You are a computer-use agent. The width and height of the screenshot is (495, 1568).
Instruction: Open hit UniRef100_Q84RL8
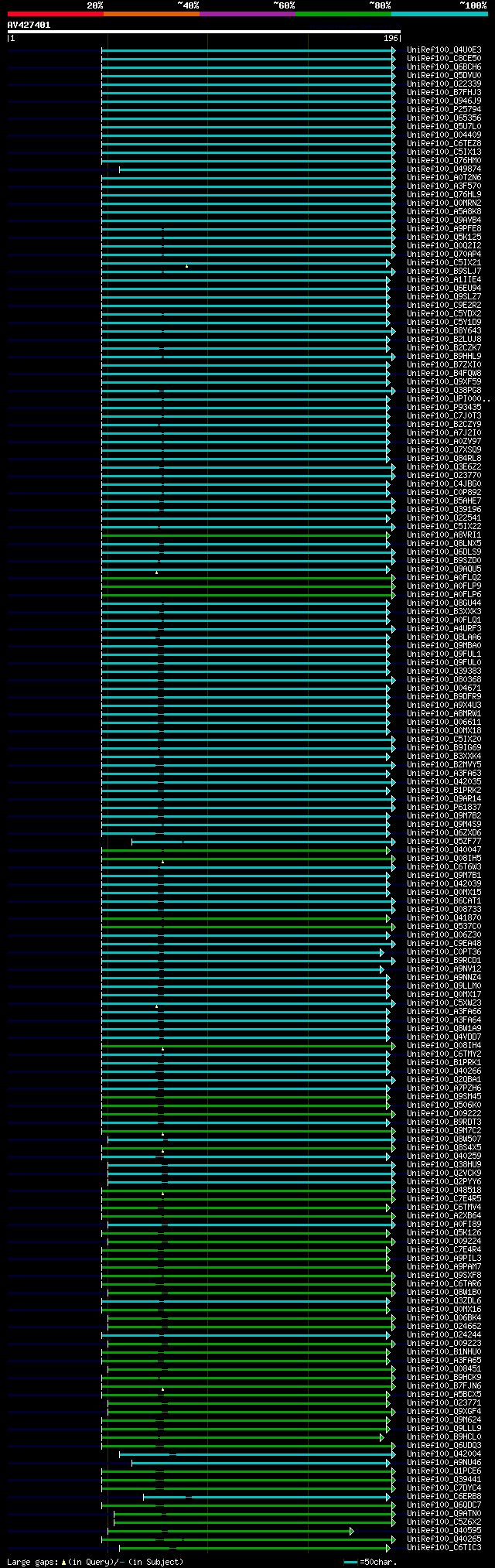tap(444, 459)
